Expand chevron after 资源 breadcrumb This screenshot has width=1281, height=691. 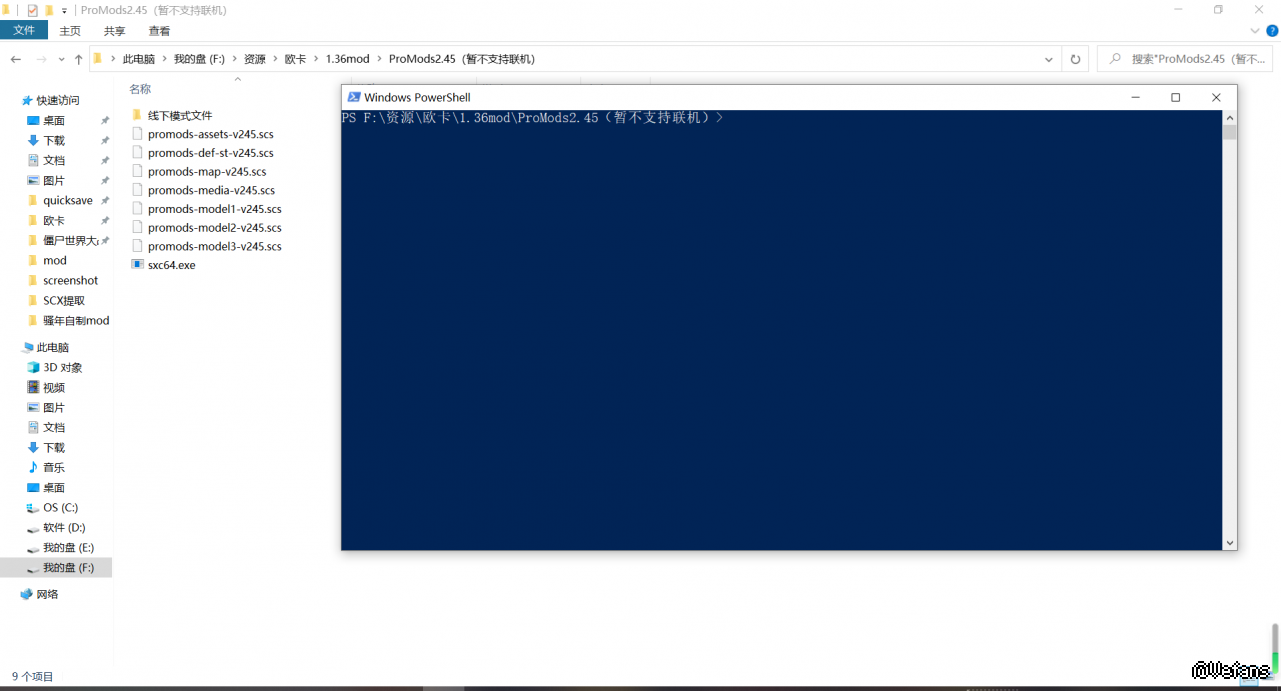pyautogui.click(x=276, y=59)
